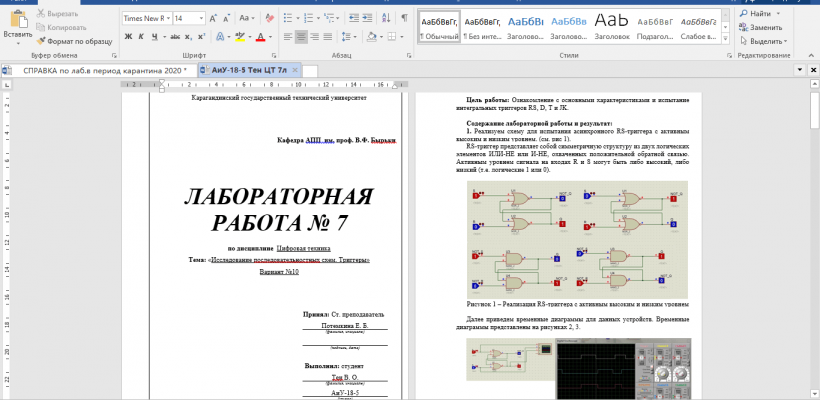
Task: Click the increase indent icon
Action: pos(368,18)
